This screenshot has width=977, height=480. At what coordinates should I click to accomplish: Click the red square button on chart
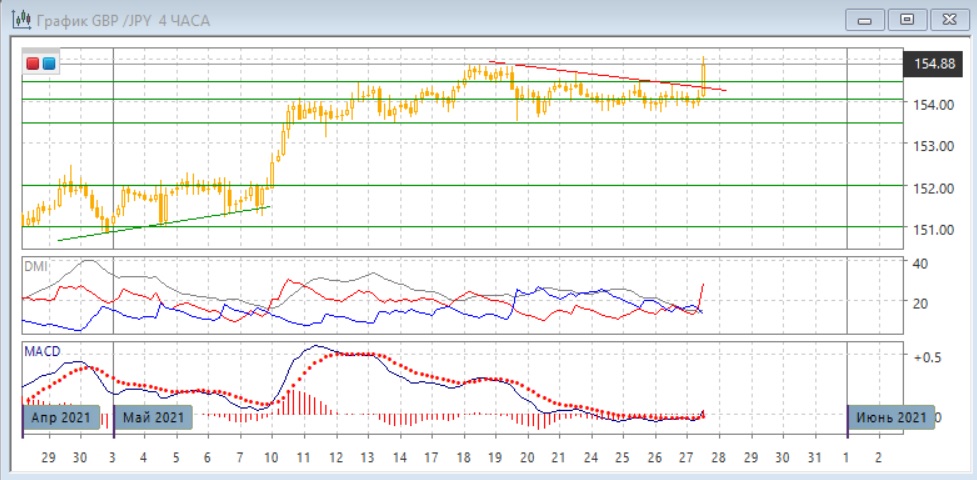(33, 64)
